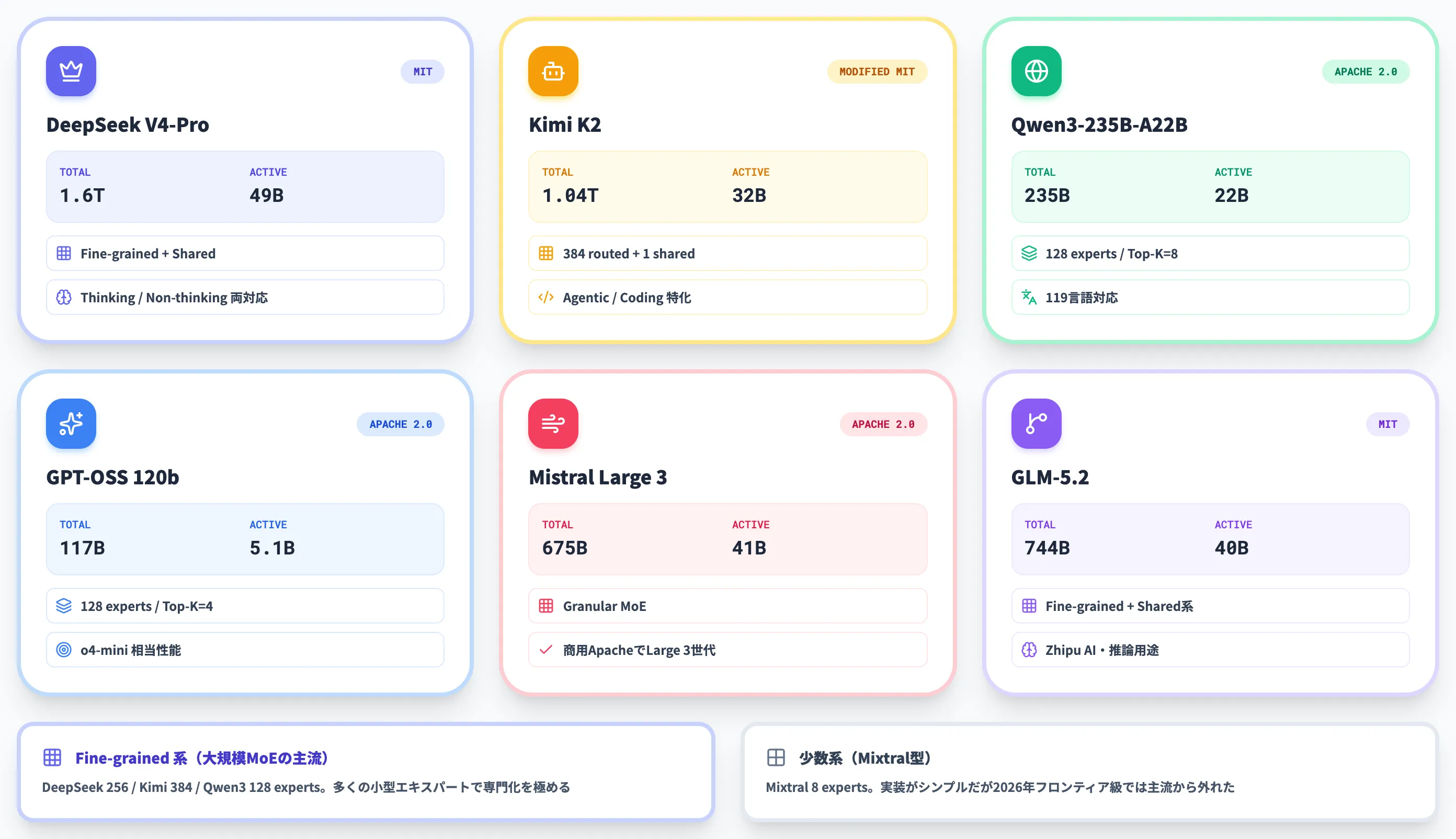Click the checkmark icon in Mistral card
The width and height of the screenshot is (1456, 839).
pyautogui.click(x=545, y=650)
